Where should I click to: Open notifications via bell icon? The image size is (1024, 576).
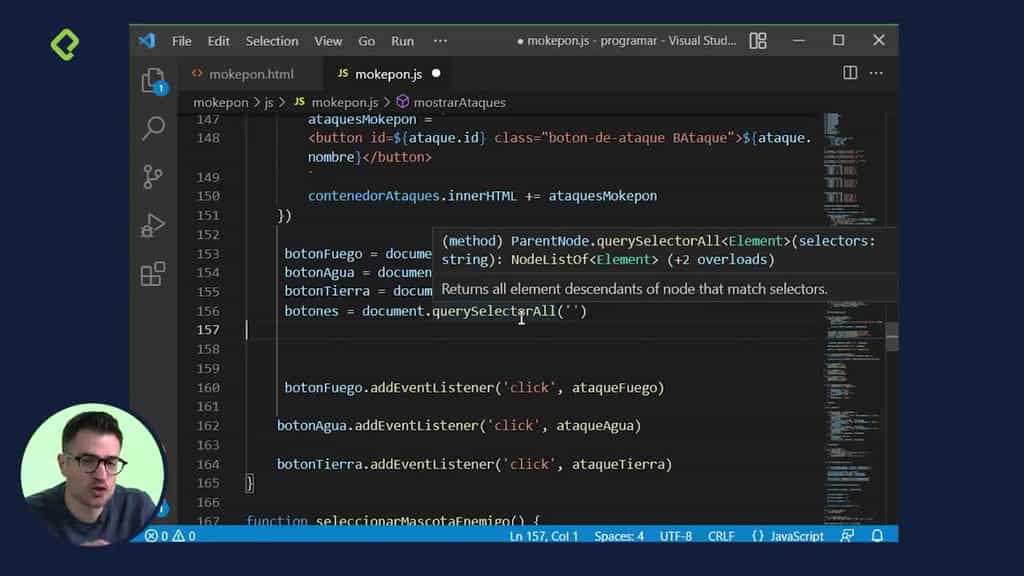click(x=878, y=535)
